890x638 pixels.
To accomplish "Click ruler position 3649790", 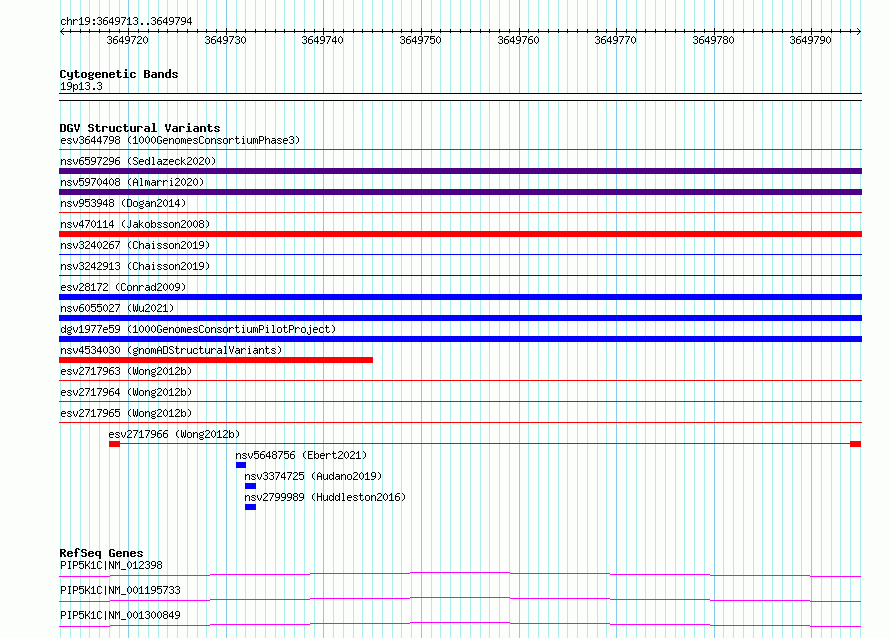I will (x=811, y=40).
